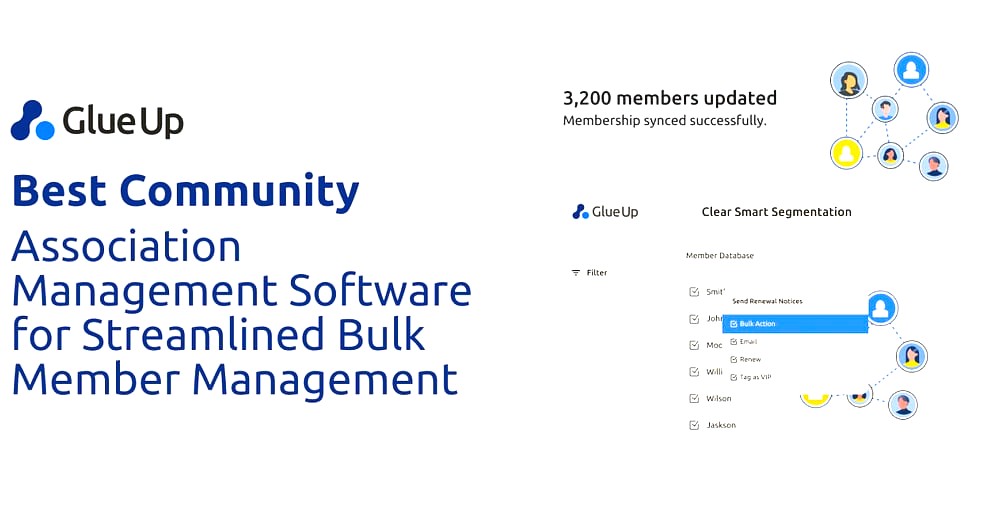
Task: Select the man avatar at network bottom-right
Action: point(934,166)
